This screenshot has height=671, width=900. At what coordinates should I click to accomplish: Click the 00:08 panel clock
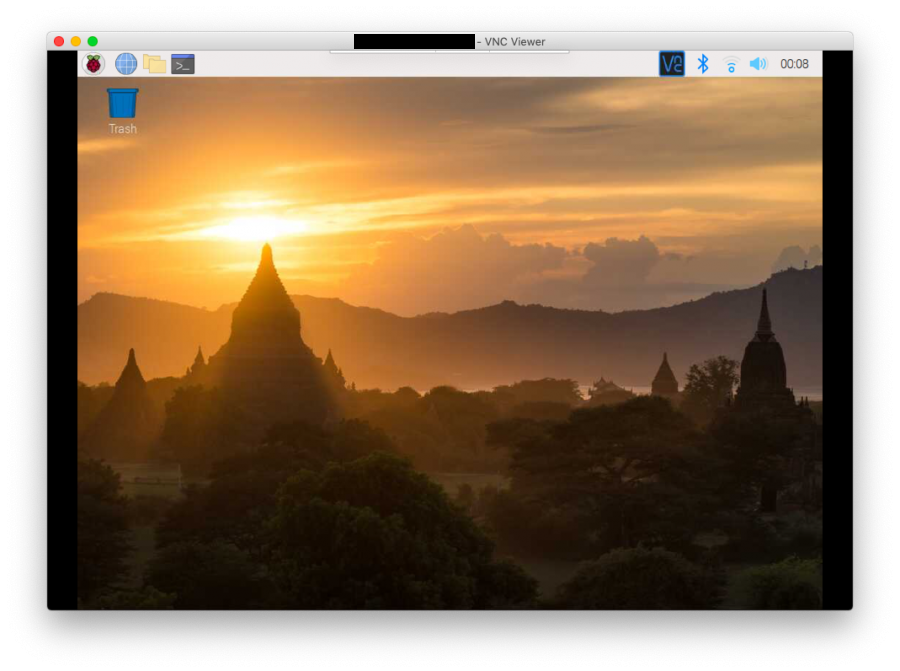[794, 64]
